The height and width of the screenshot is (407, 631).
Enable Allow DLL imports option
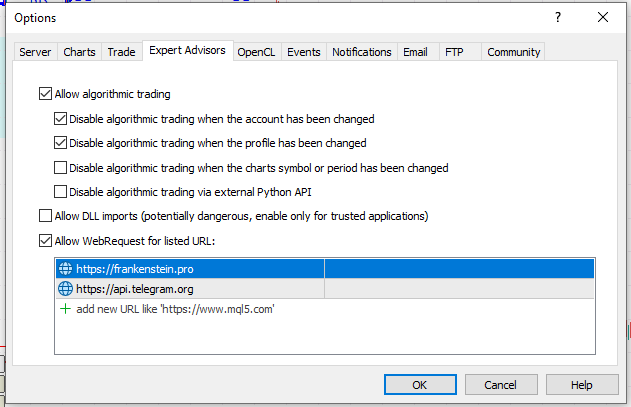(x=45, y=216)
